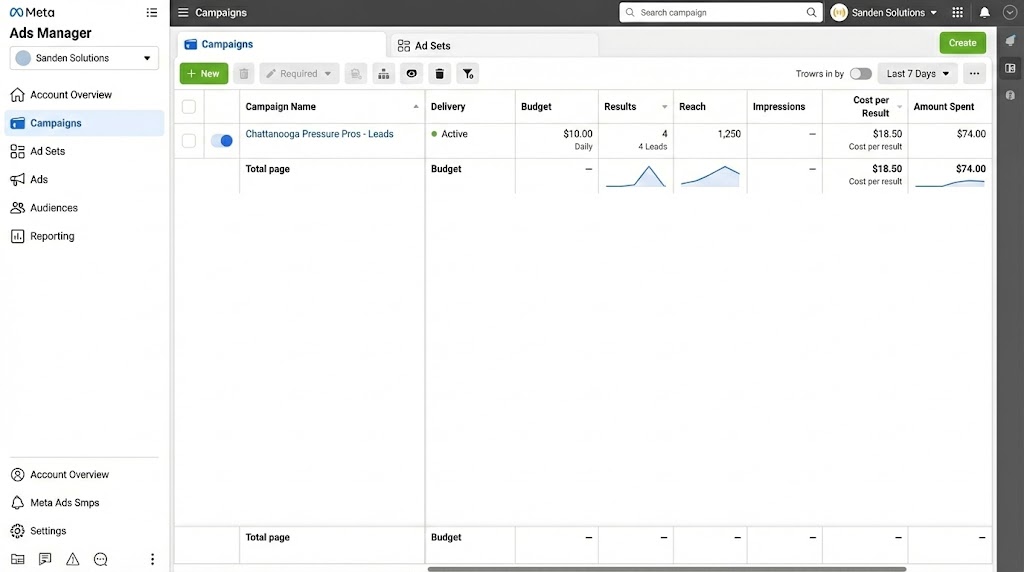Screen dimensions: 1024x572
Task: Click the $10.00 Daily budget cell
Action: (x=556, y=140)
